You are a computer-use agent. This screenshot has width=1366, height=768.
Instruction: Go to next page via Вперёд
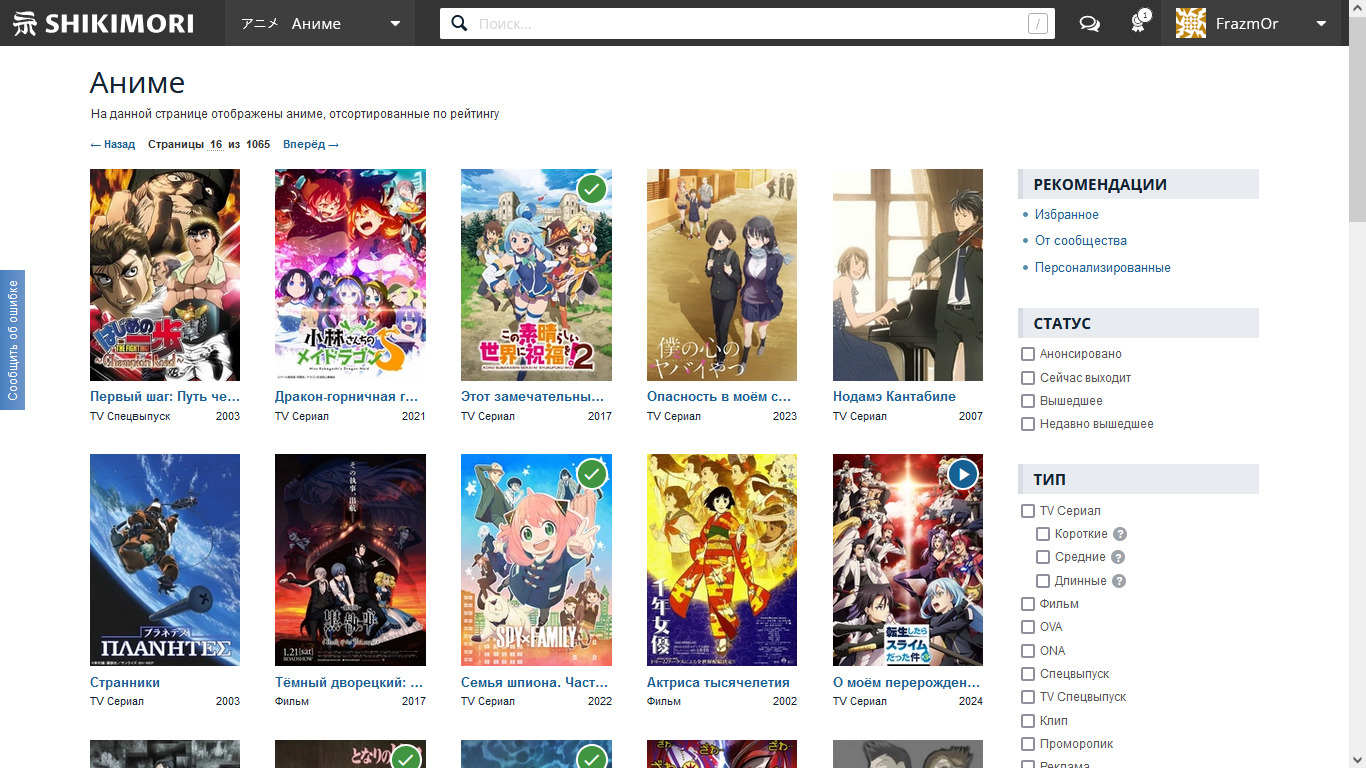click(x=311, y=144)
